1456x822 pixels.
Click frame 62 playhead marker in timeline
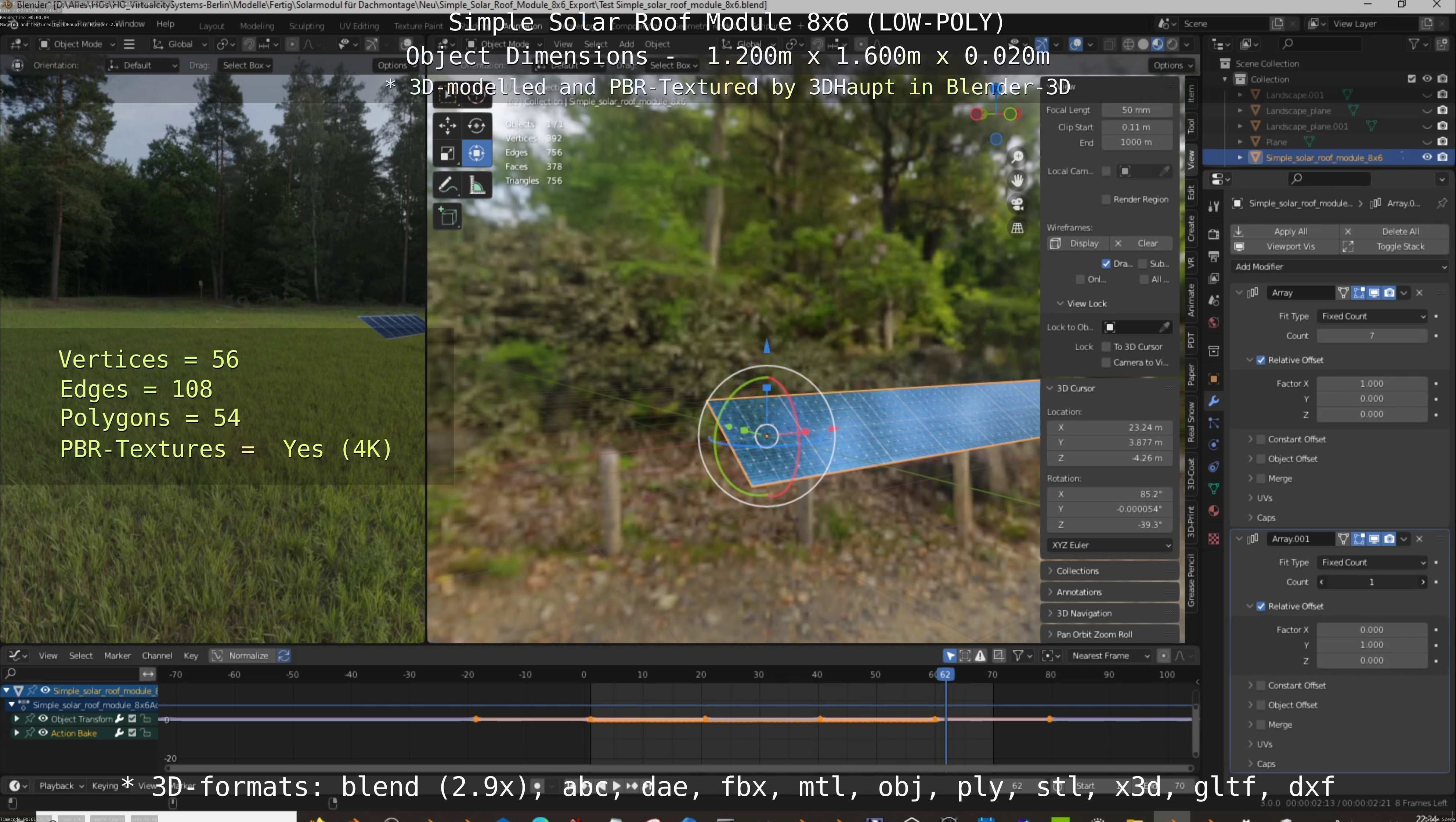pyautogui.click(x=945, y=674)
